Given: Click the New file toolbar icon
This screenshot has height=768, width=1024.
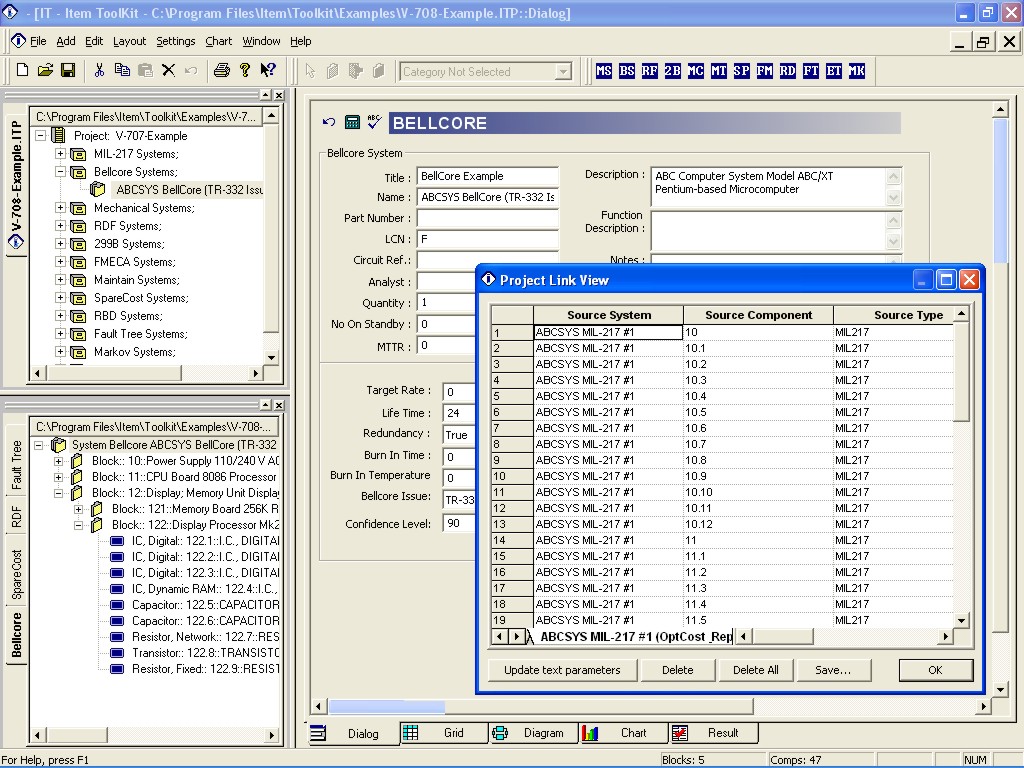Looking at the screenshot, I should tap(22, 70).
